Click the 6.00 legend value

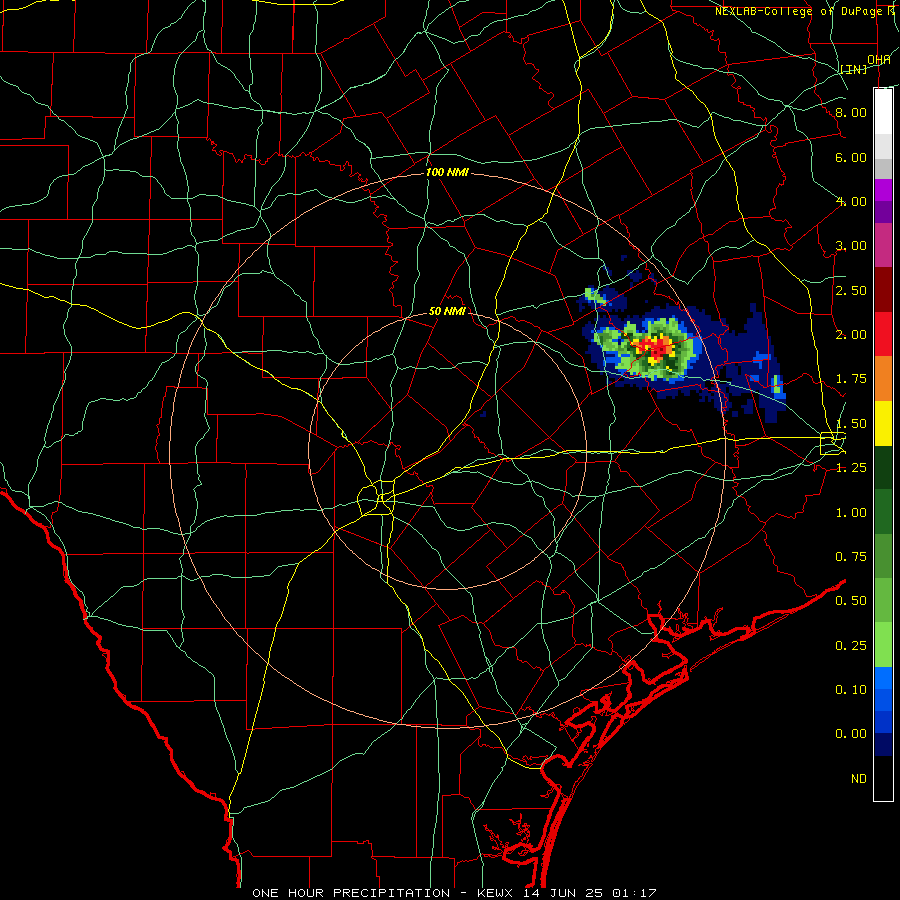[x=851, y=157]
